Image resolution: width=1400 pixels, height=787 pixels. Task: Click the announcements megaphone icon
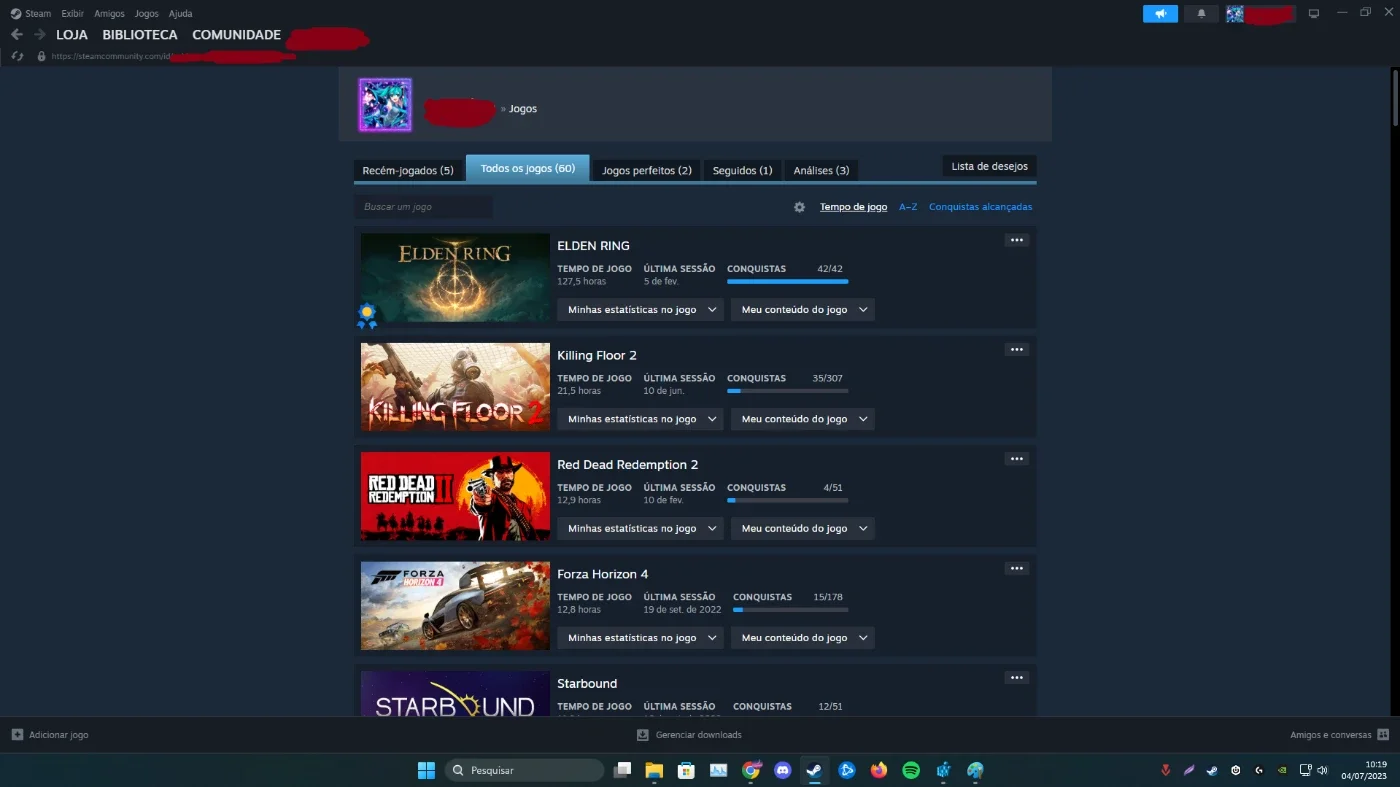pyautogui.click(x=1160, y=14)
